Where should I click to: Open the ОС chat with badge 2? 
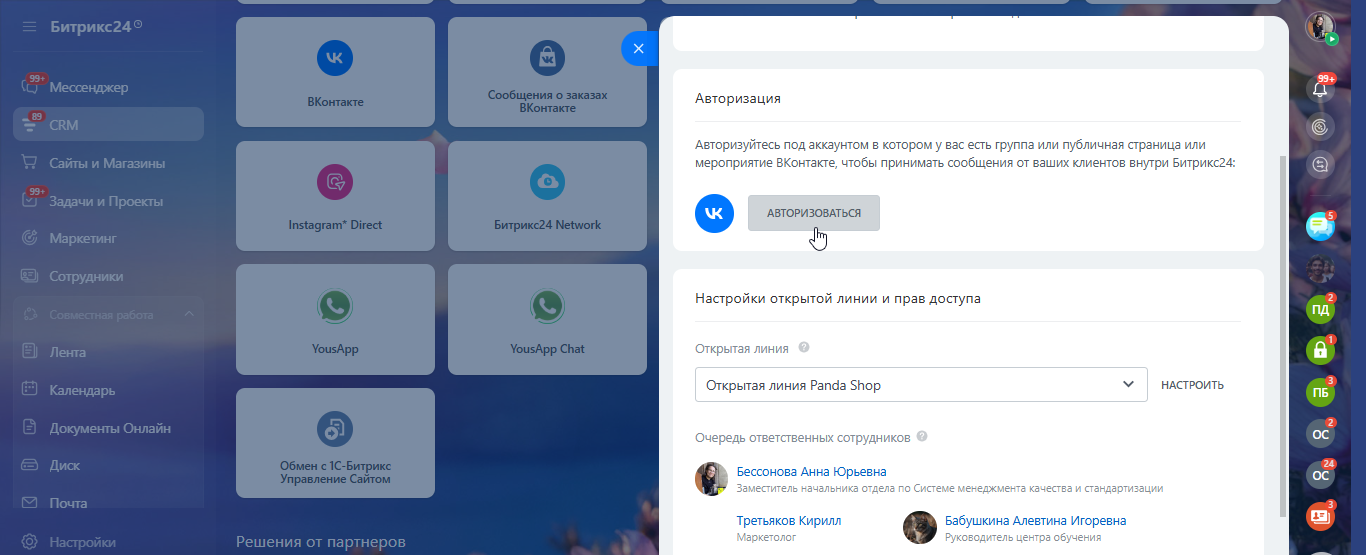coord(1320,434)
